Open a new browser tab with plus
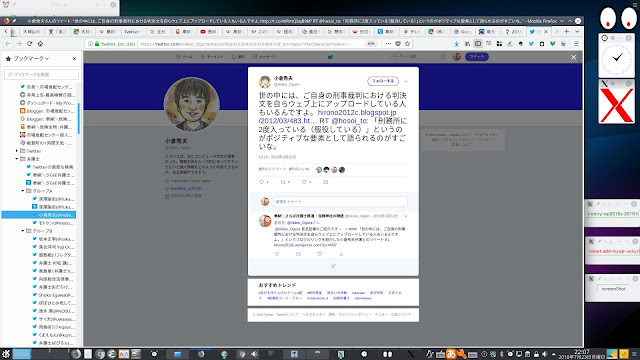 (567, 31)
